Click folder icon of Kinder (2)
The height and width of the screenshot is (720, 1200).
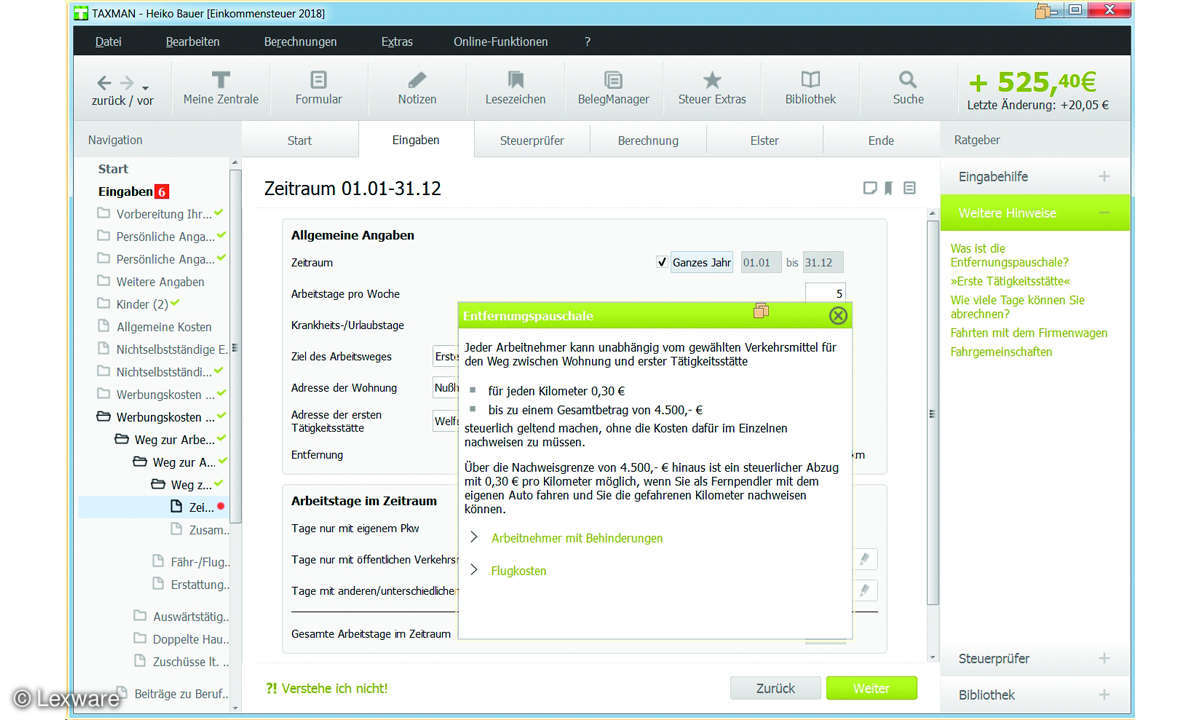coord(104,304)
